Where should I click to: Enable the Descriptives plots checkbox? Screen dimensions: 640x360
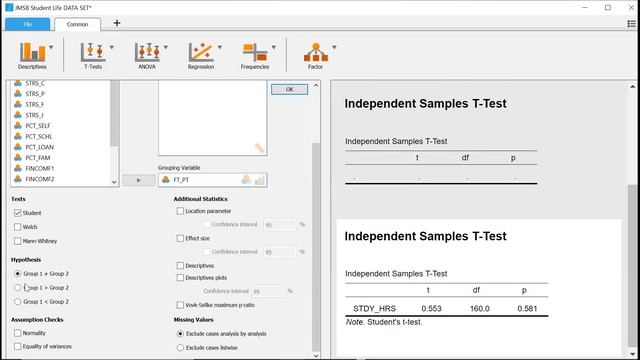[x=180, y=278]
